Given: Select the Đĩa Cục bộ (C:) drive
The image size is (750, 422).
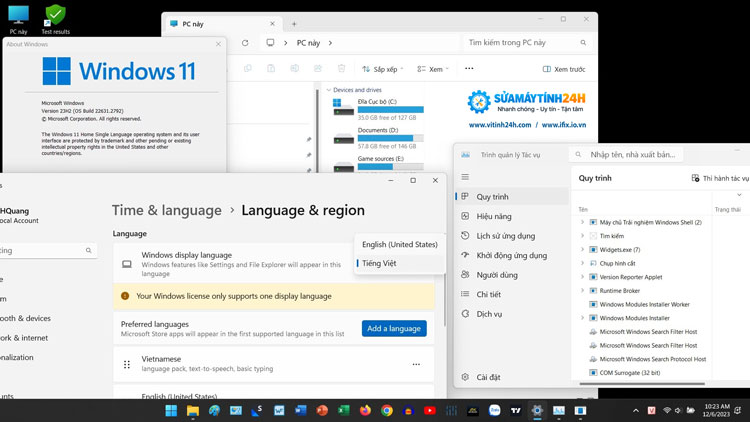Looking at the screenshot, I should [x=378, y=109].
